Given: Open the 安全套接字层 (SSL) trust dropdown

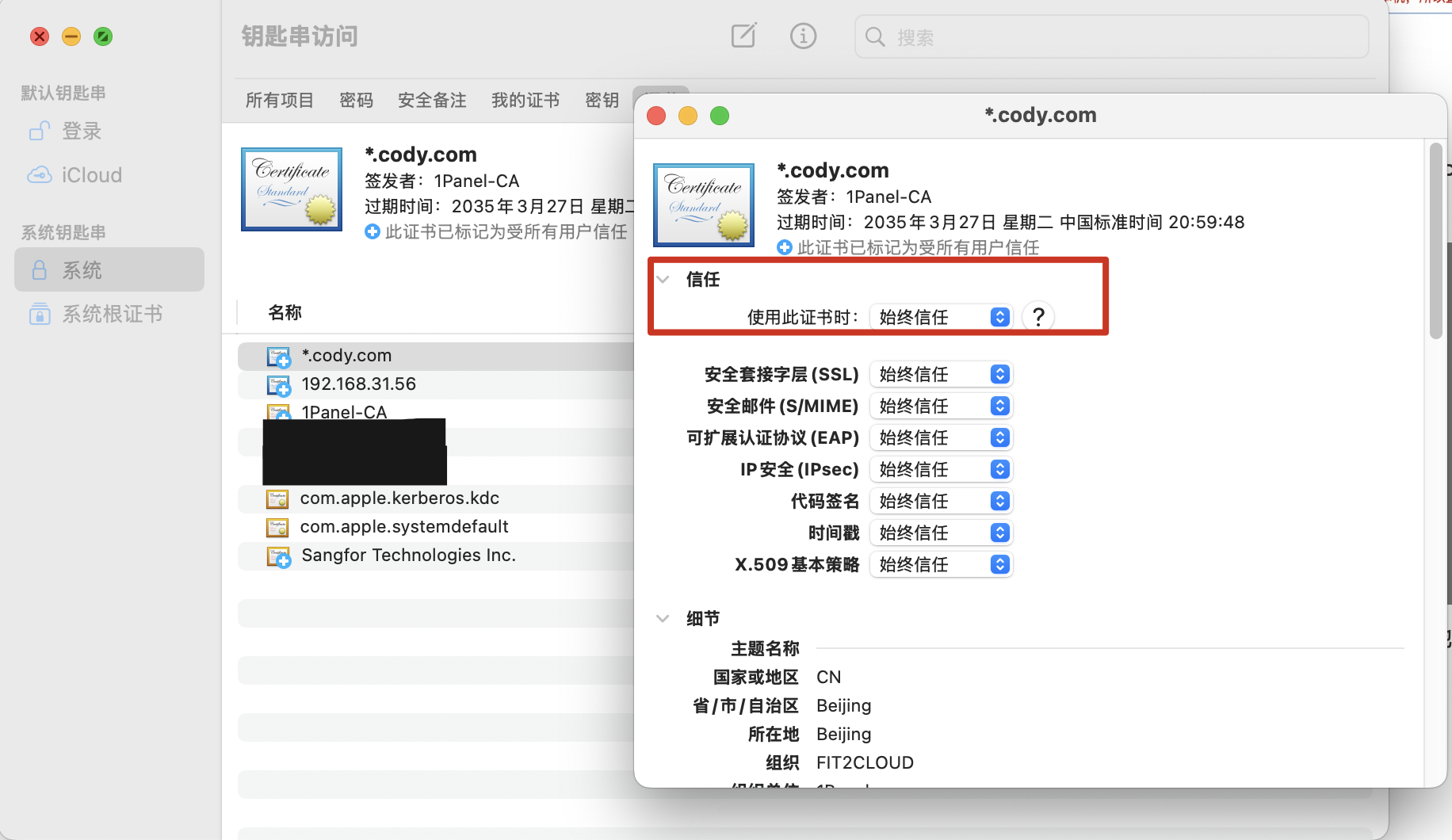Looking at the screenshot, I should (941, 374).
